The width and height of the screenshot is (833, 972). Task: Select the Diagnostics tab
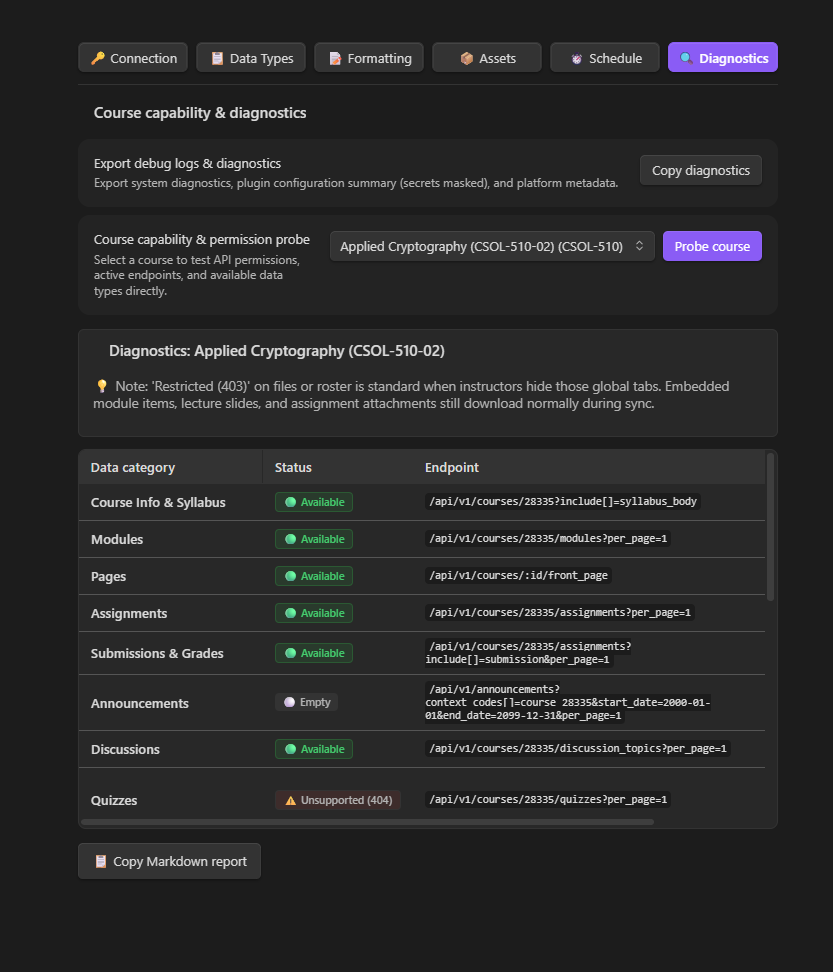click(723, 58)
